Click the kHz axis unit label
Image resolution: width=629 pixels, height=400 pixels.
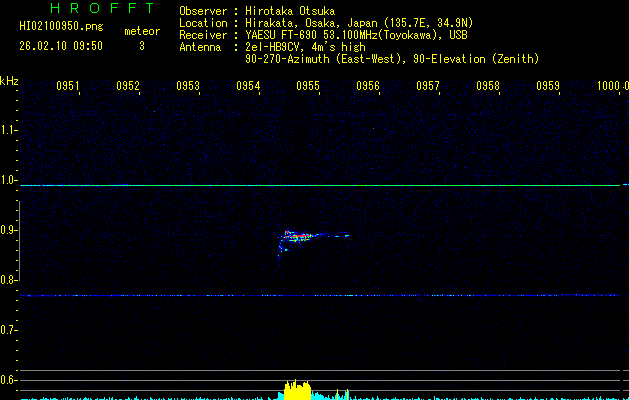[x=9, y=80]
